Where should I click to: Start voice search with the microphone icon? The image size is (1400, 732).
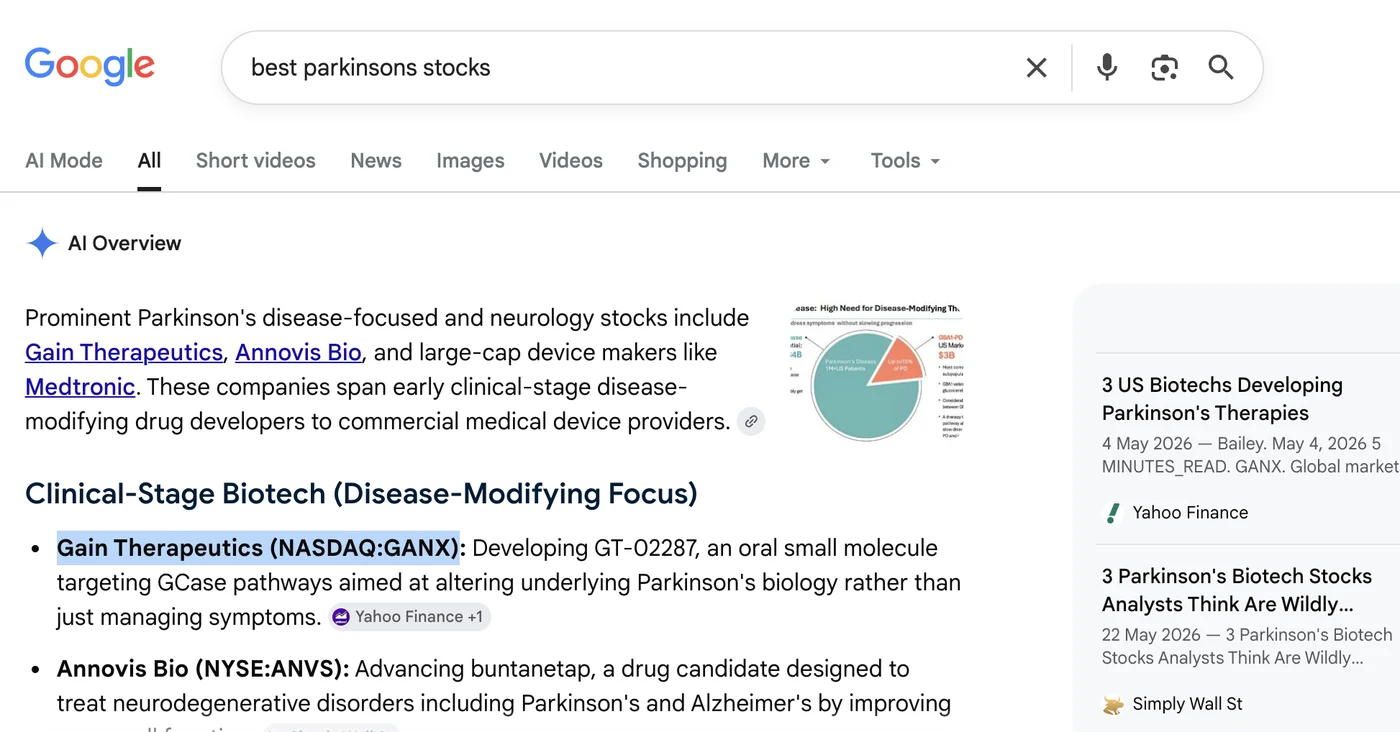point(1107,67)
